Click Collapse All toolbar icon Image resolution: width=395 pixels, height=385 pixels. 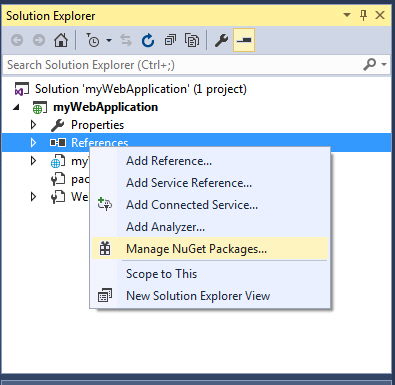(170, 40)
